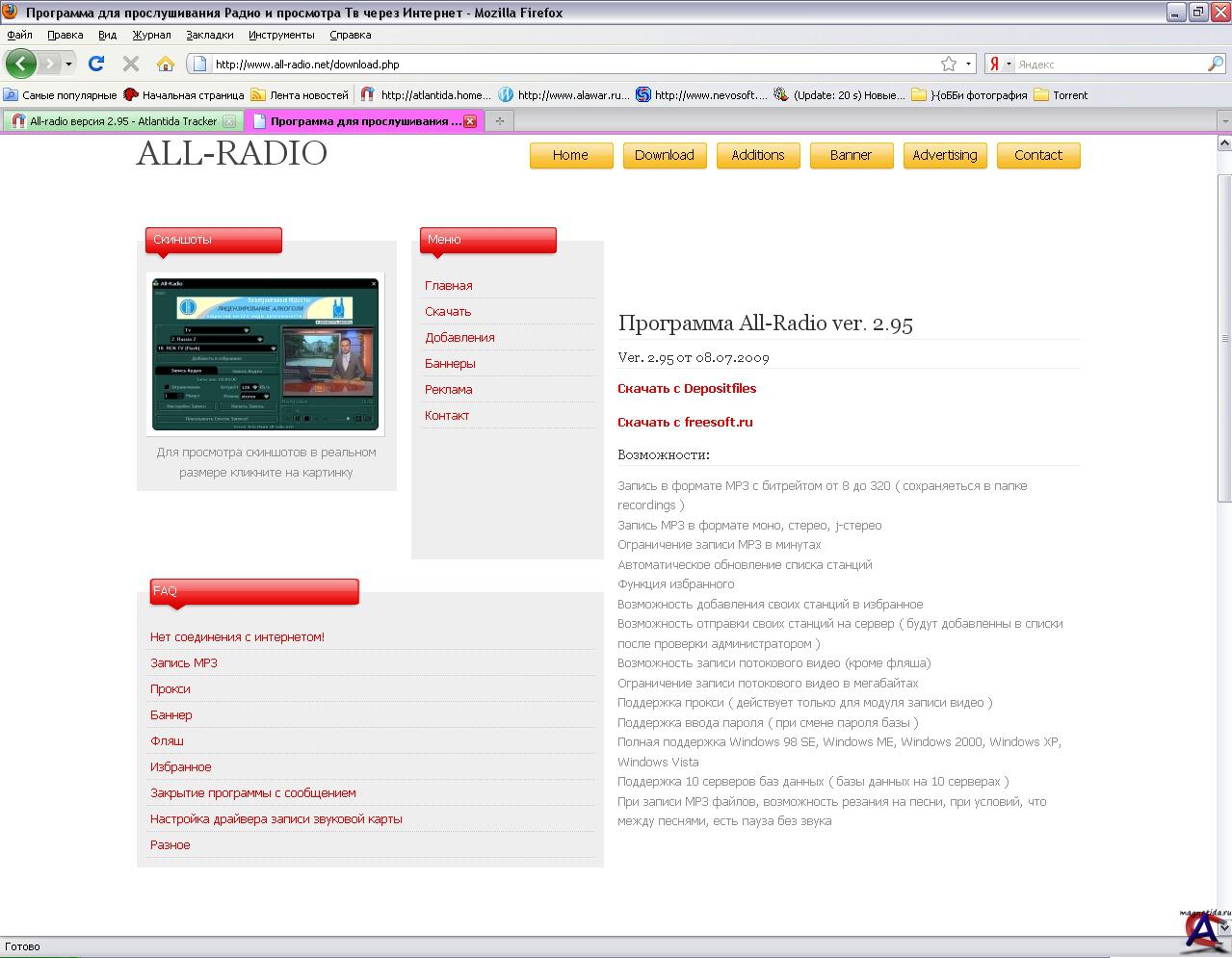1232x958 pixels.
Task: Click the Запись MP3 FAQ link
Action: coord(184,663)
